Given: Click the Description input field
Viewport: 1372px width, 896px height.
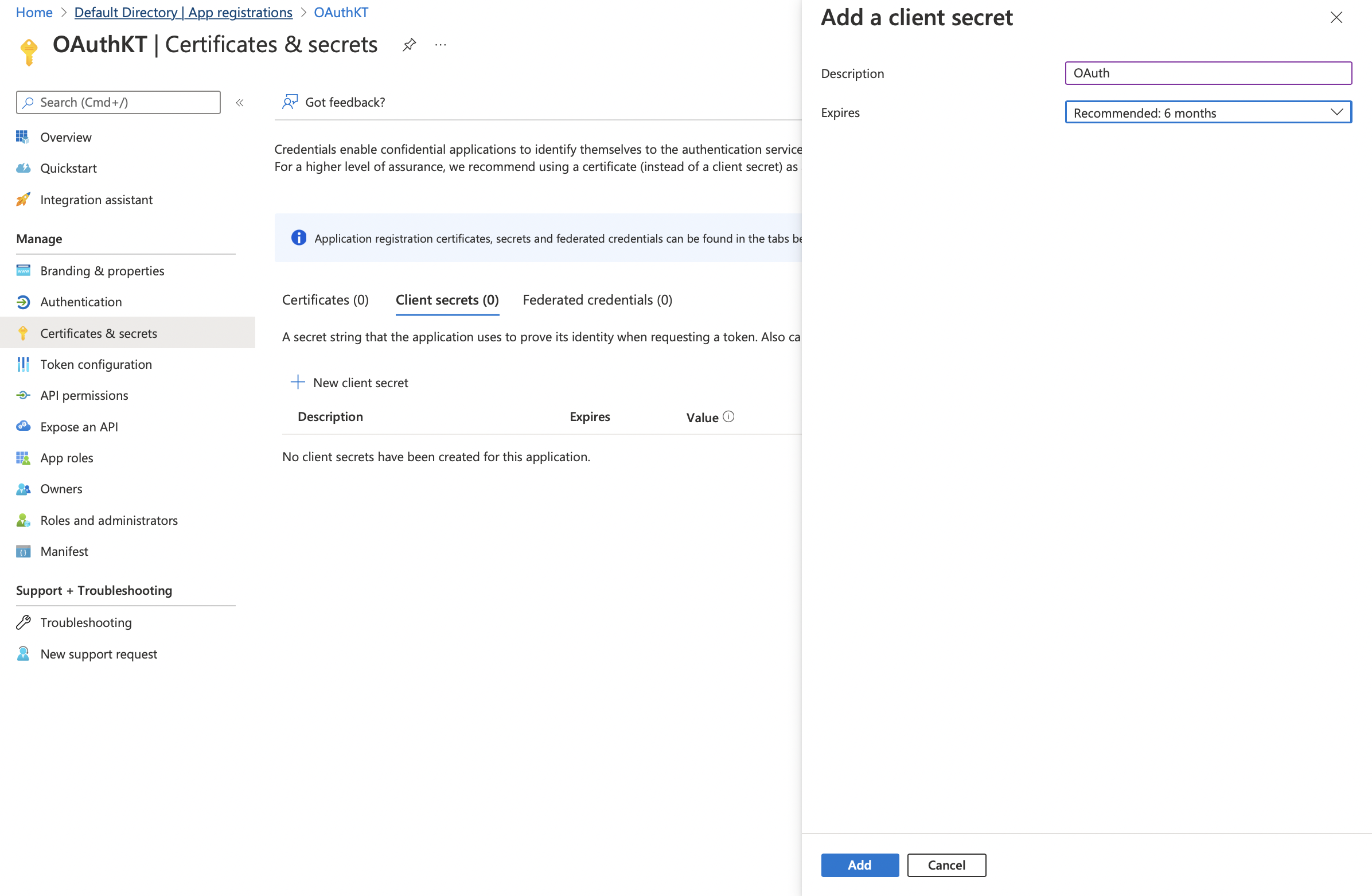Looking at the screenshot, I should 1208,73.
